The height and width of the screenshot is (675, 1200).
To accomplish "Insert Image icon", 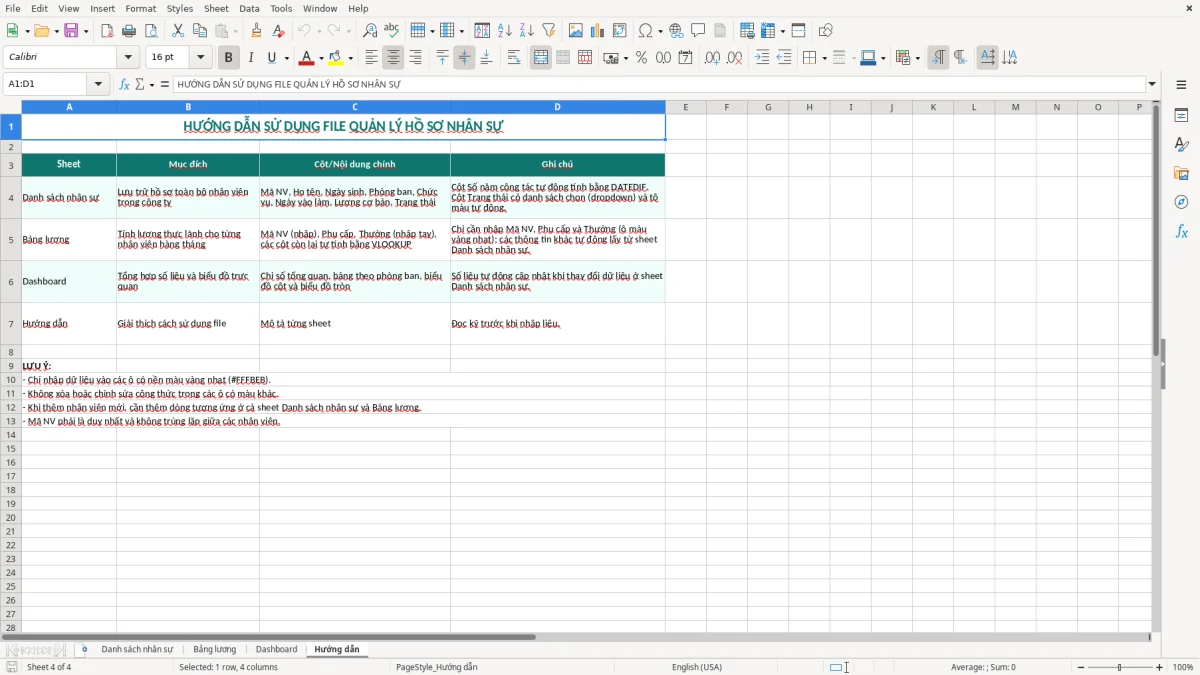I will click(576, 31).
